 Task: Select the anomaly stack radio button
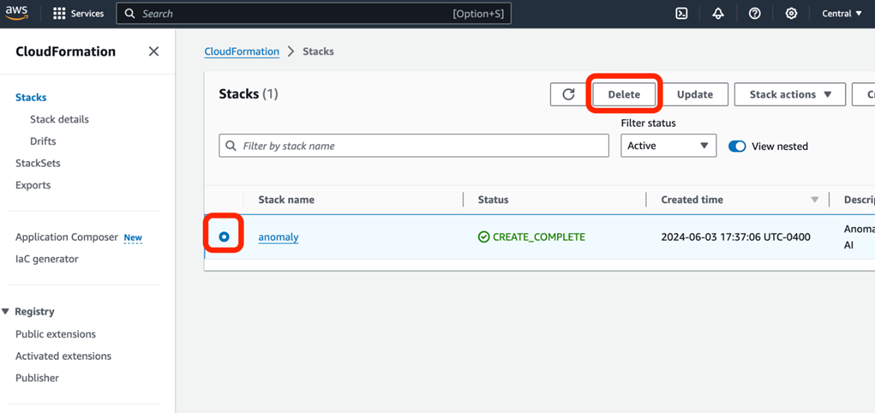(224, 237)
